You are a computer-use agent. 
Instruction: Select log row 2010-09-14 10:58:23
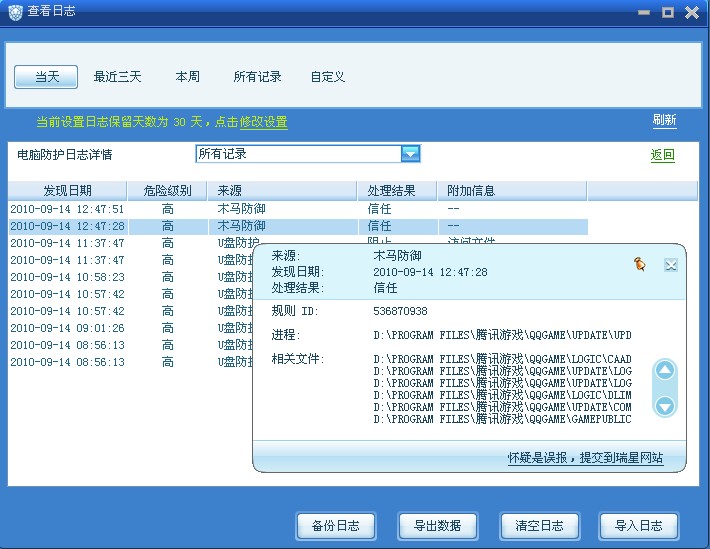pyautogui.click(x=131, y=277)
